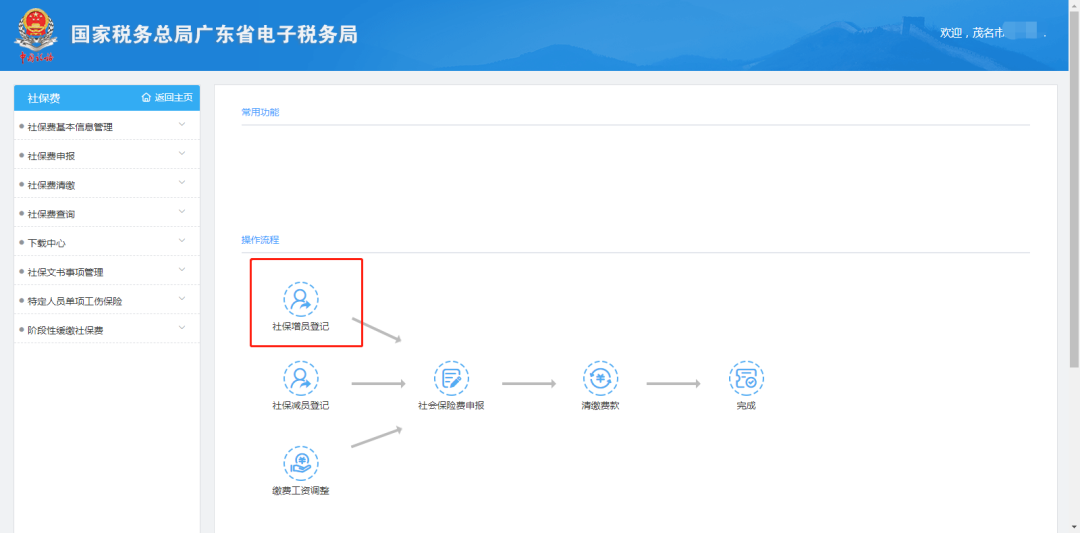
Task: Click the 社会保险费申报 label
Action: click(451, 406)
